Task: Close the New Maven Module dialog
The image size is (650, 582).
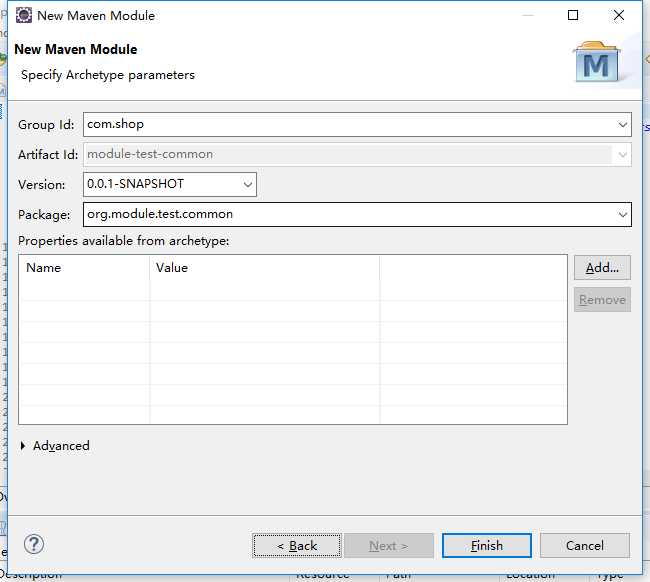Action: (x=618, y=15)
